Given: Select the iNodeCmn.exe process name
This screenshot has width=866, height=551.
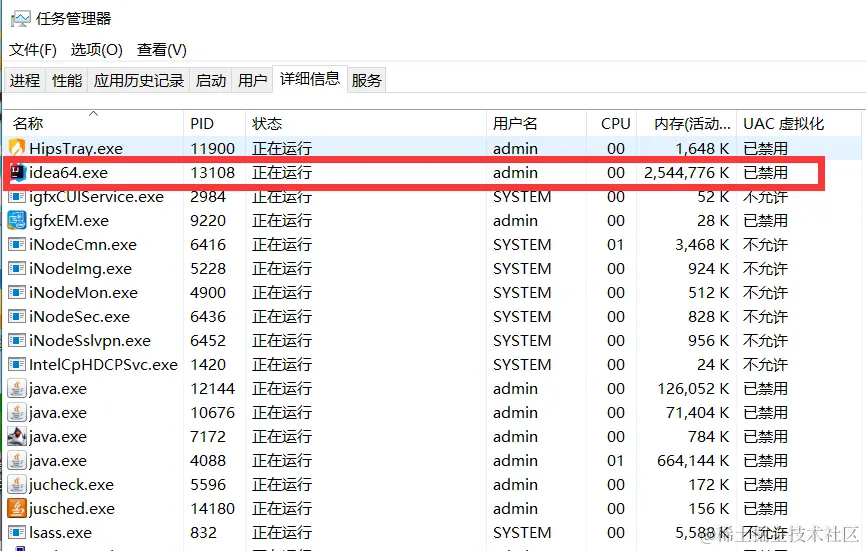Looking at the screenshot, I should (83, 245).
